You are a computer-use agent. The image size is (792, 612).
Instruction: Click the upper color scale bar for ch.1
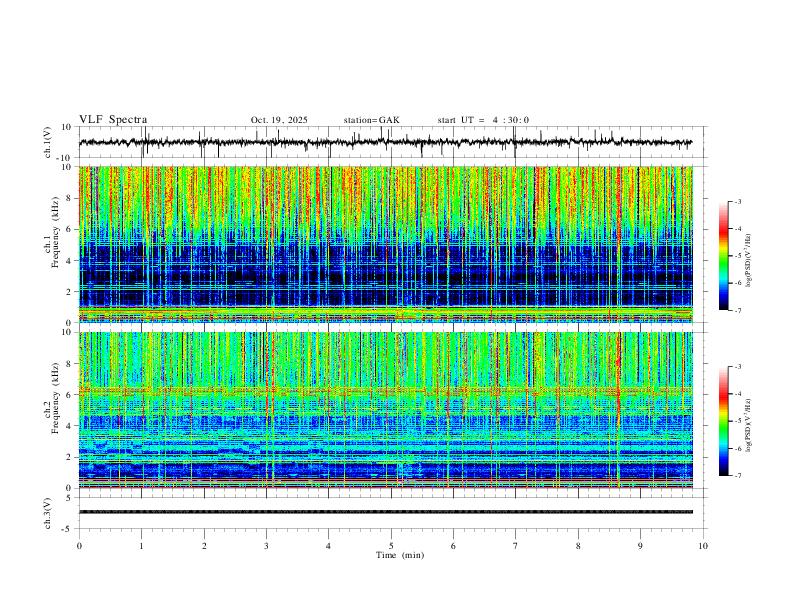click(x=723, y=256)
